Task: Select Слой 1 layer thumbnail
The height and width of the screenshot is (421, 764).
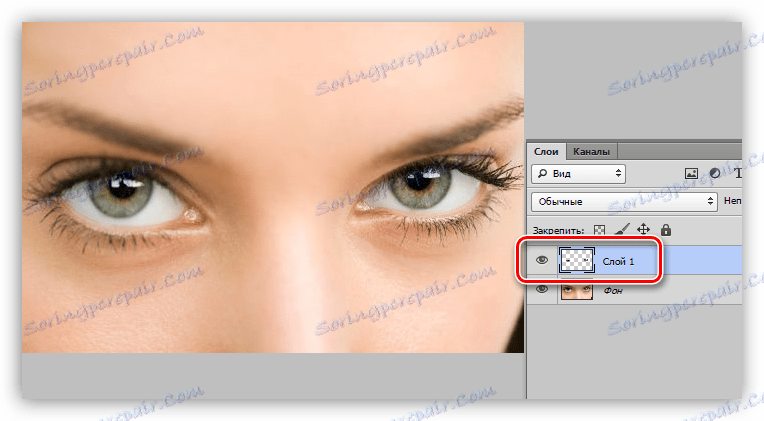Action: tap(576, 260)
